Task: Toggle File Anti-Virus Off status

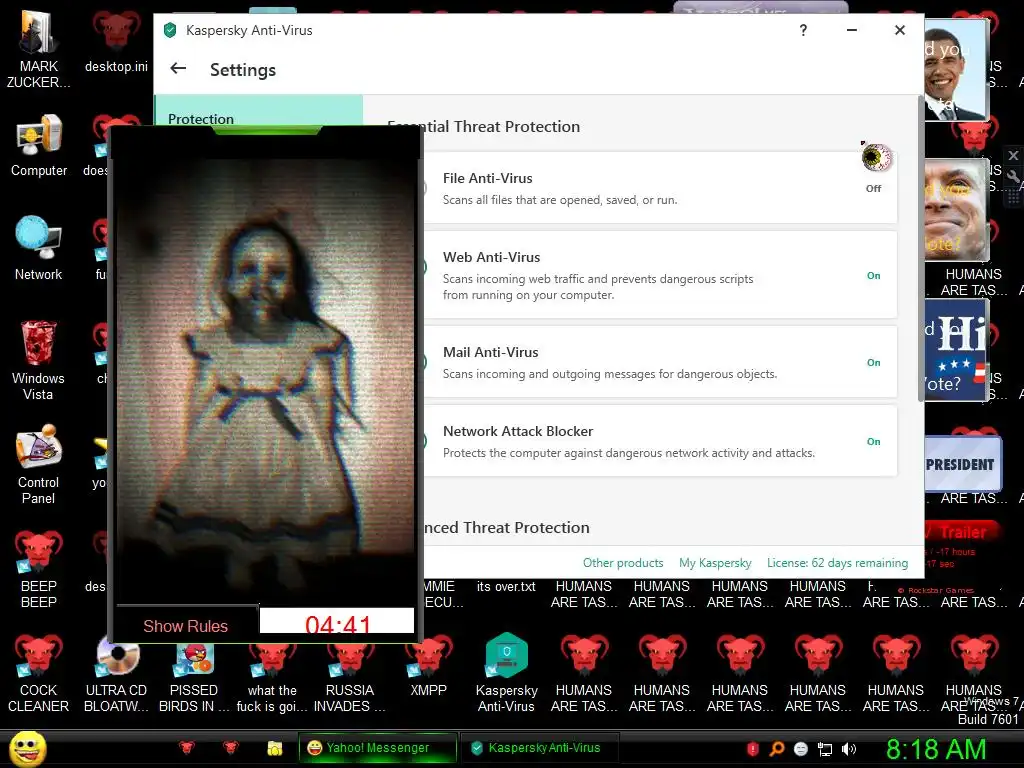Action: 873,189
